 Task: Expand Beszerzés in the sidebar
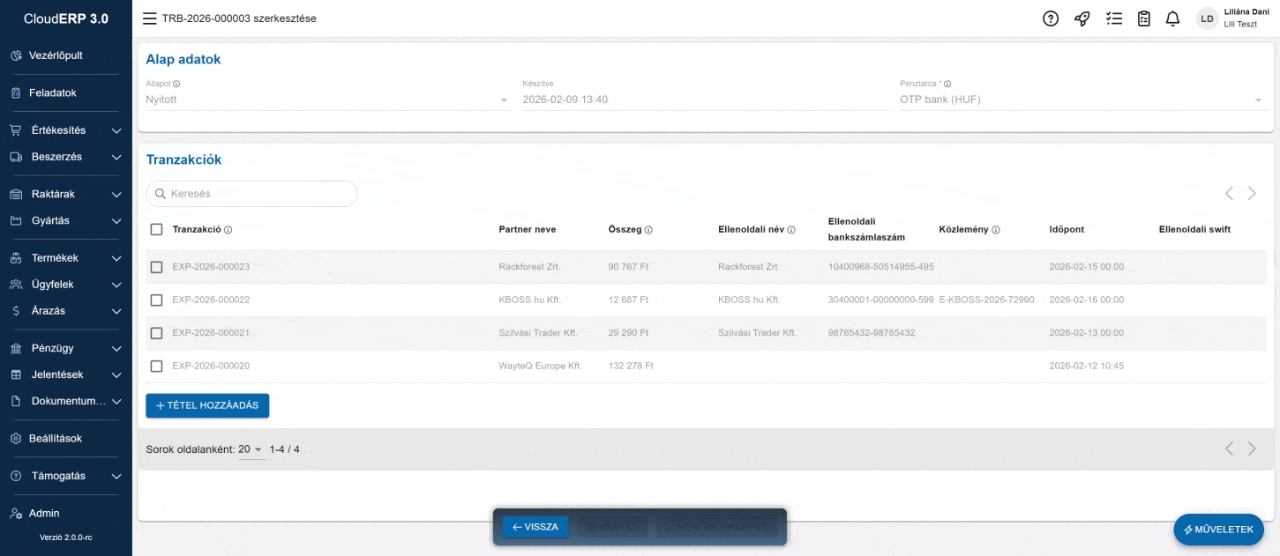[66, 157]
